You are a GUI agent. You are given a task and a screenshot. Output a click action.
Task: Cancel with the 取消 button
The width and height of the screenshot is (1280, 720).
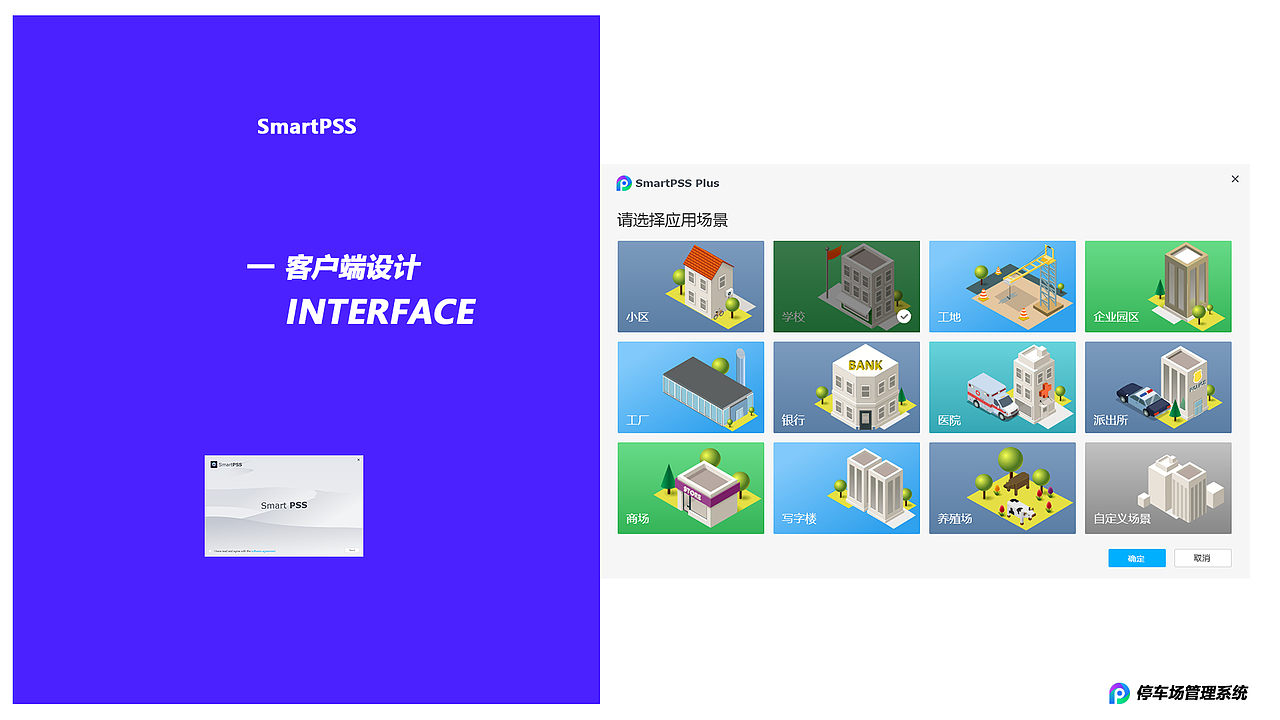coord(1203,558)
